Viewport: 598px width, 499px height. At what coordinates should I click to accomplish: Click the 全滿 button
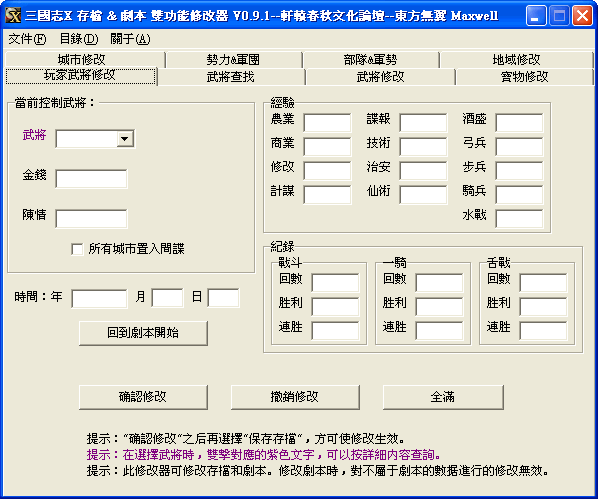443,397
